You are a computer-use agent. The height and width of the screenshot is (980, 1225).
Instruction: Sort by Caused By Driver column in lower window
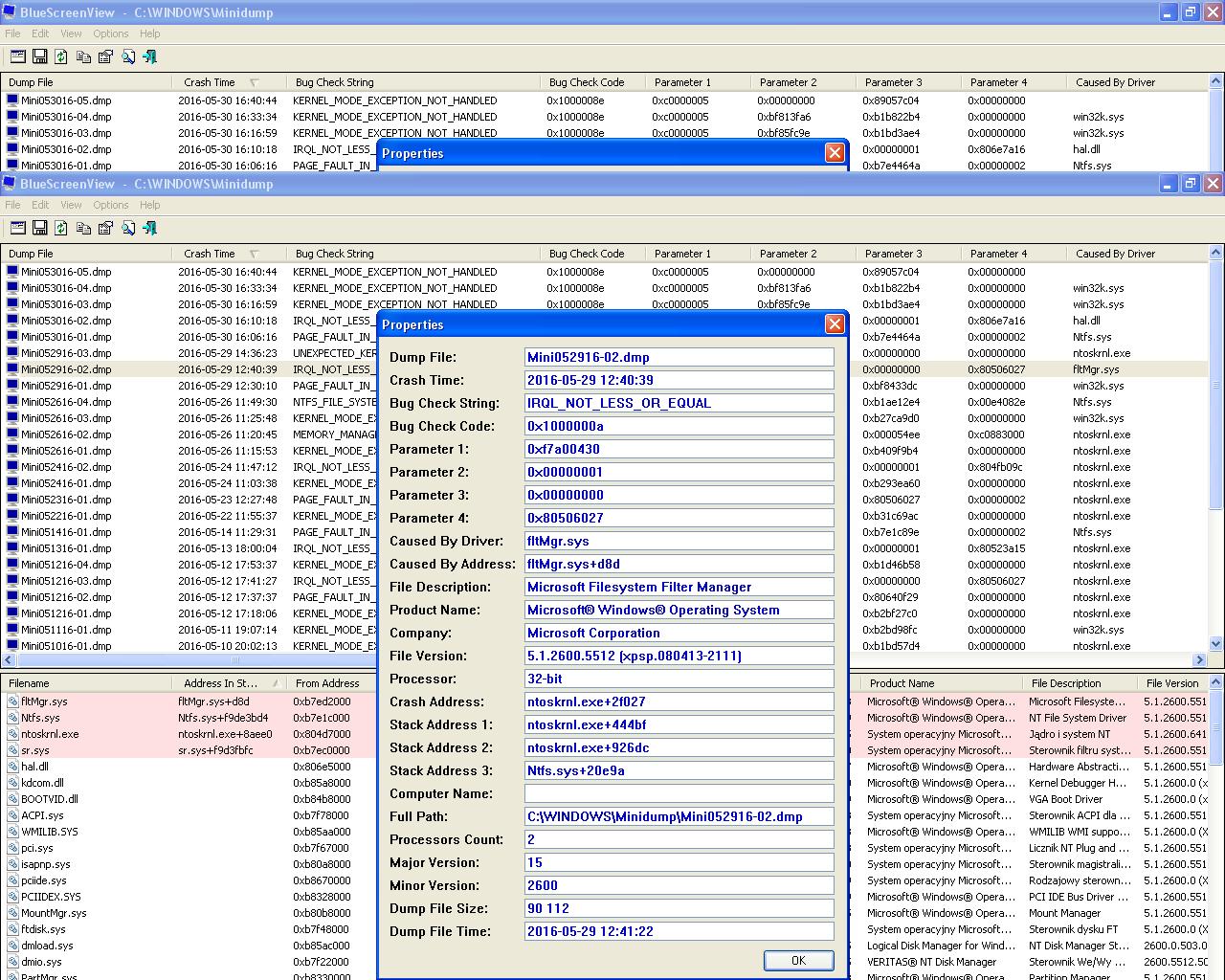pos(1115,254)
